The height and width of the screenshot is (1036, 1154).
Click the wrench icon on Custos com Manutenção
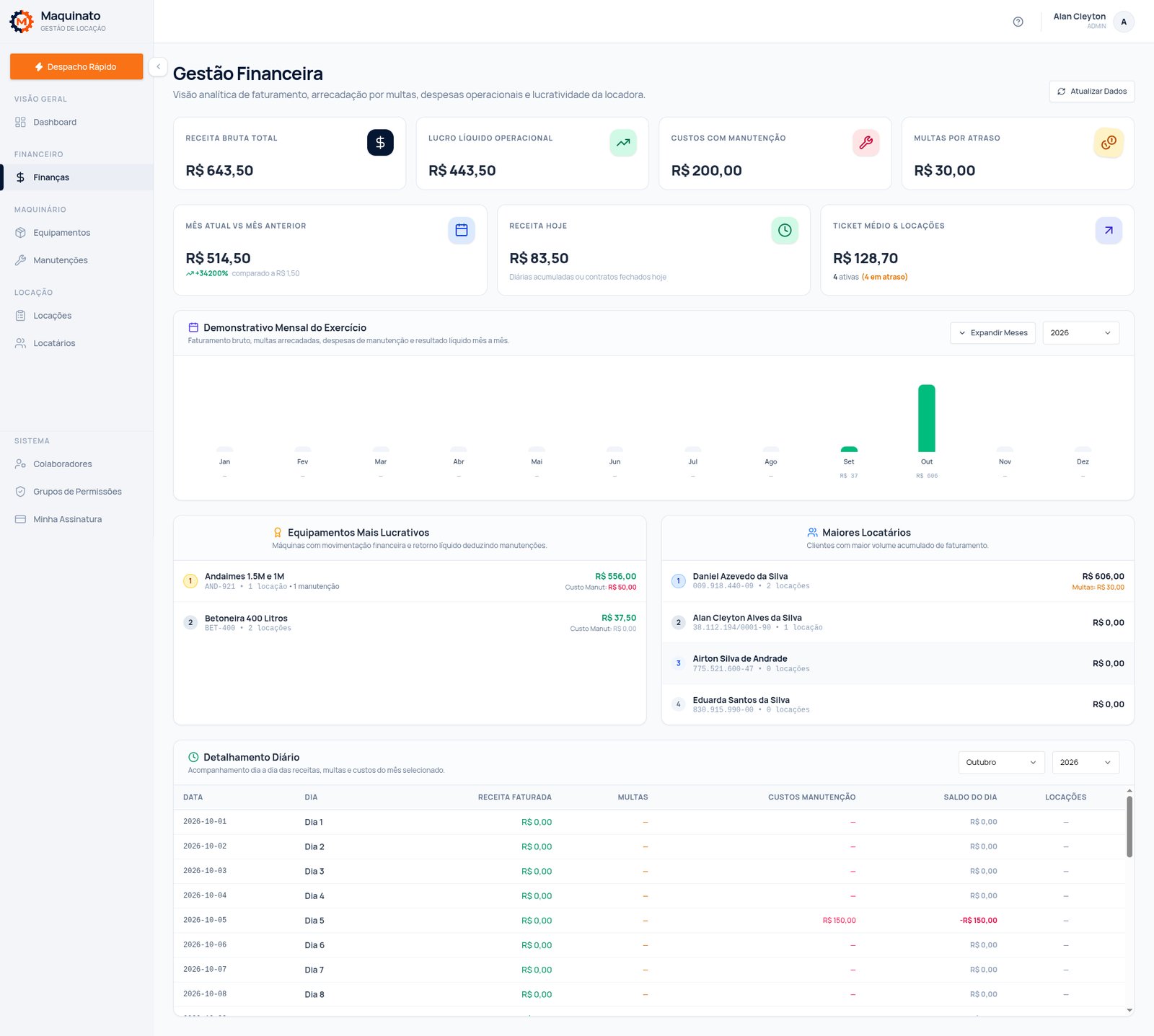pyautogui.click(x=865, y=143)
